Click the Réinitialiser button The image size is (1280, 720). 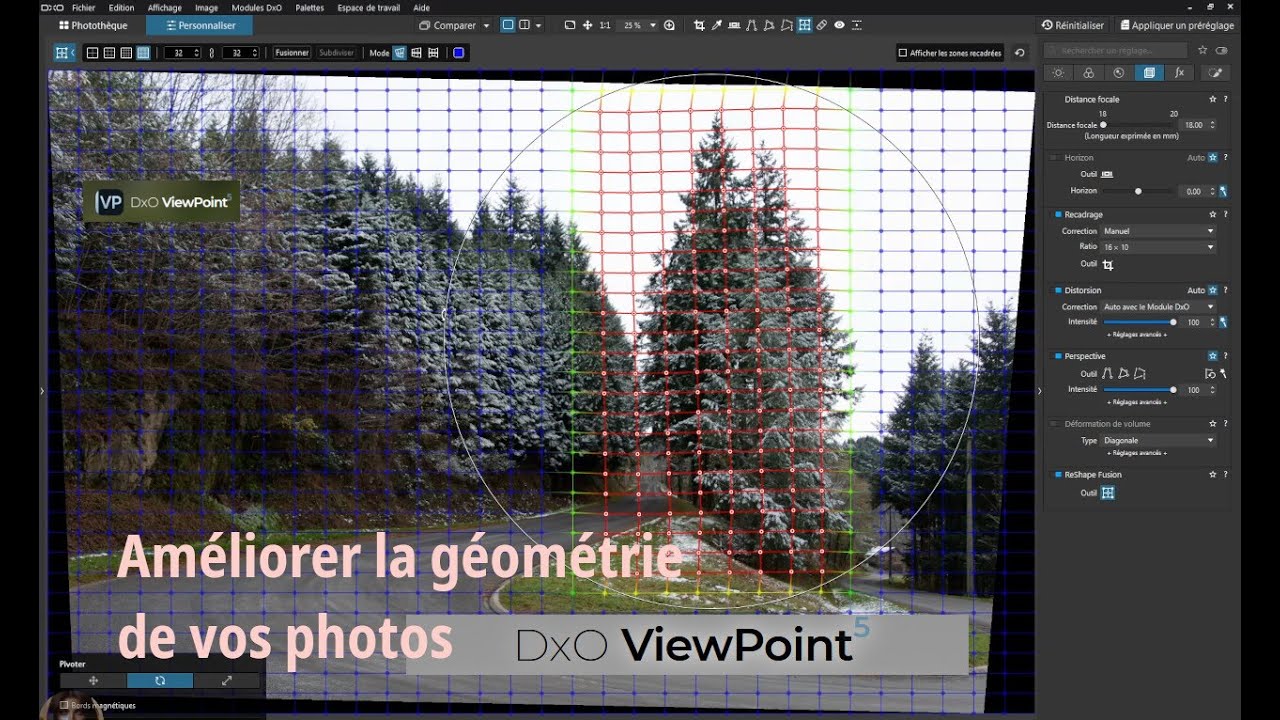coord(1074,25)
